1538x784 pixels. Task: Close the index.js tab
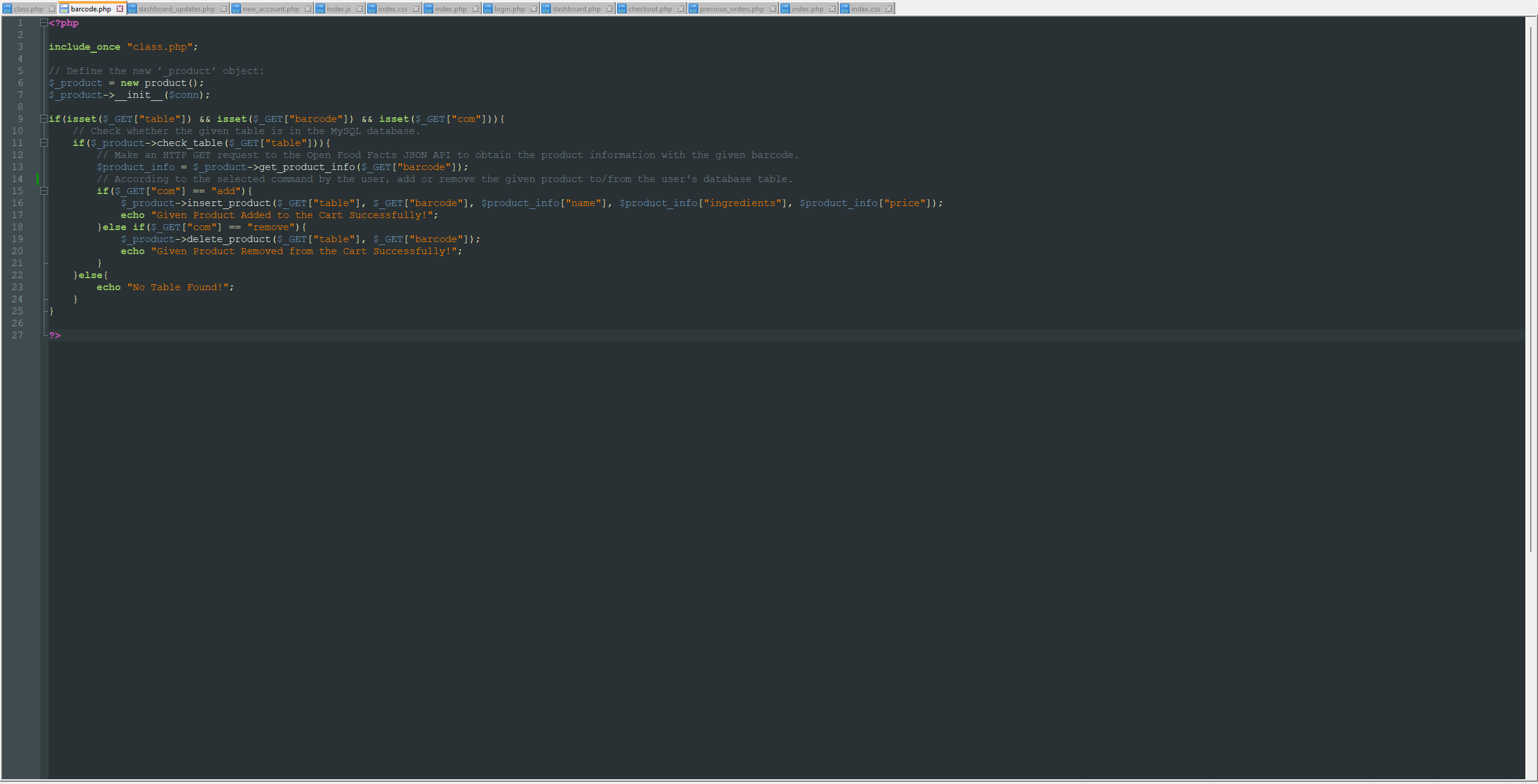[359, 8]
